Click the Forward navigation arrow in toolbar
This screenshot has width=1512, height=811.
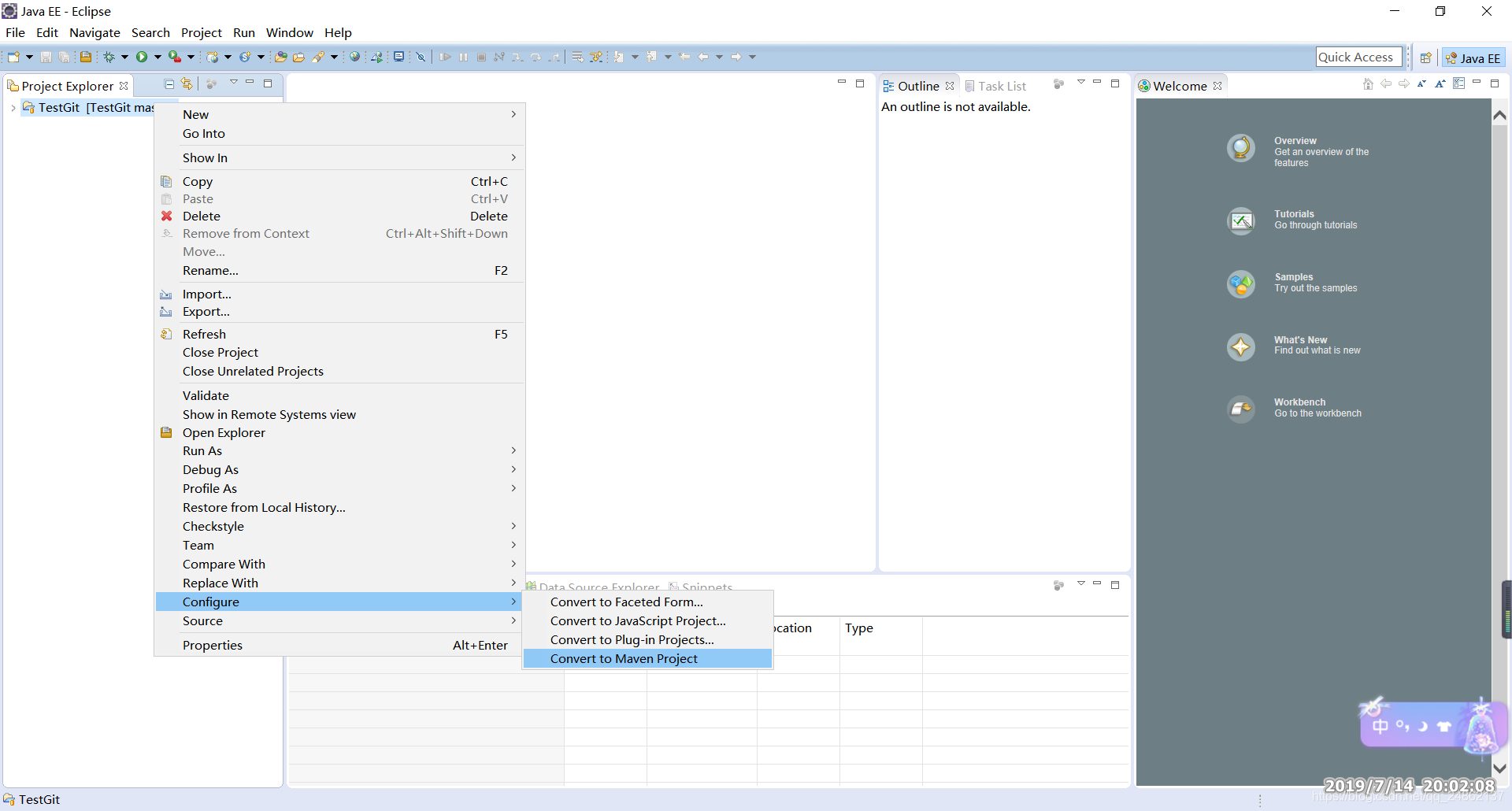pyautogui.click(x=736, y=57)
